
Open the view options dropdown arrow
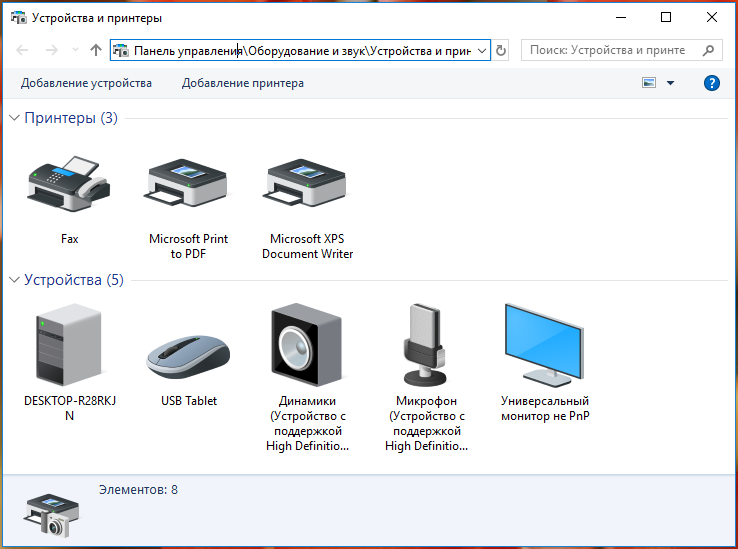click(671, 83)
